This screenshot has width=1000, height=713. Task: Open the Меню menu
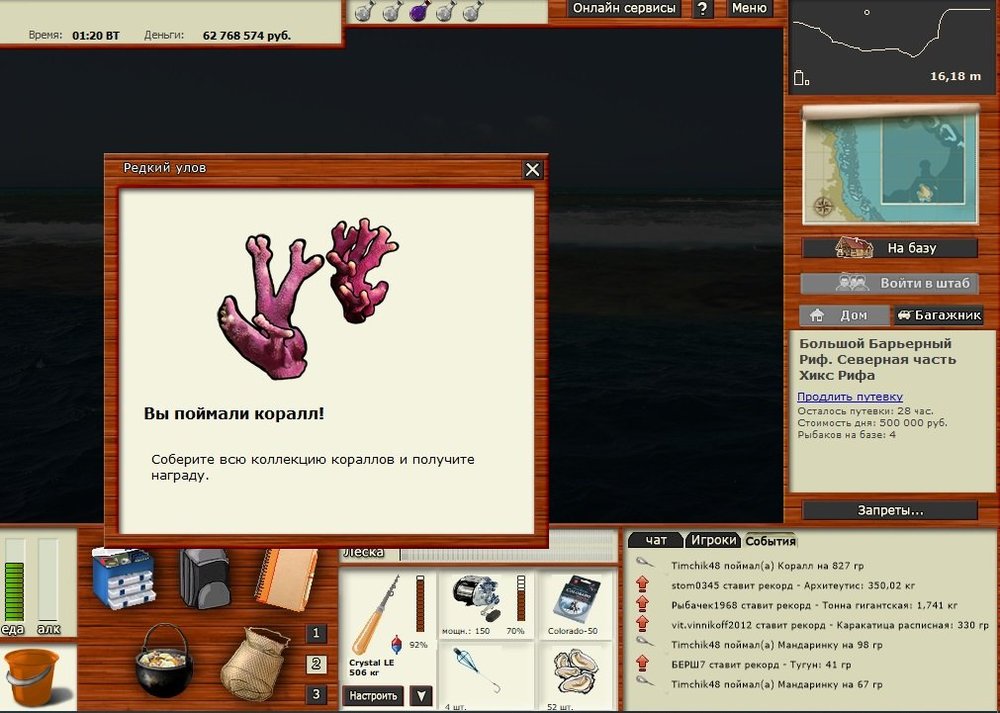(748, 8)
